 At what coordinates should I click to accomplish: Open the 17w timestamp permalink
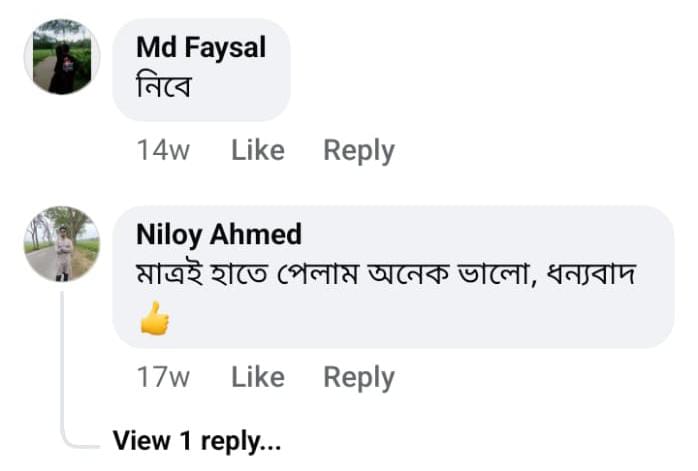tap(163, 377)
